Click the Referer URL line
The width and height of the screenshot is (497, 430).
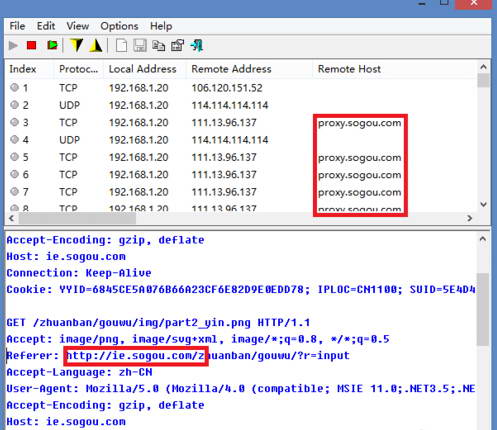tap(178, 356)
